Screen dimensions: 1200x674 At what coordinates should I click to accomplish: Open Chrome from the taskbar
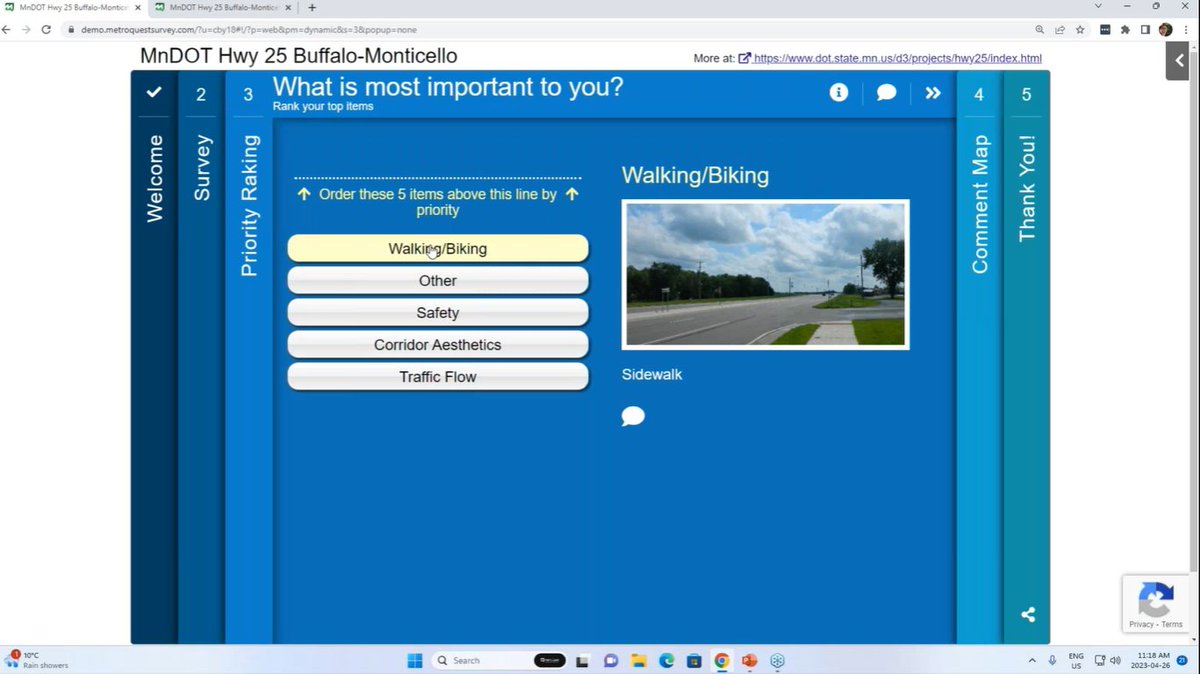pyautogui.click(x=722, y=660)
